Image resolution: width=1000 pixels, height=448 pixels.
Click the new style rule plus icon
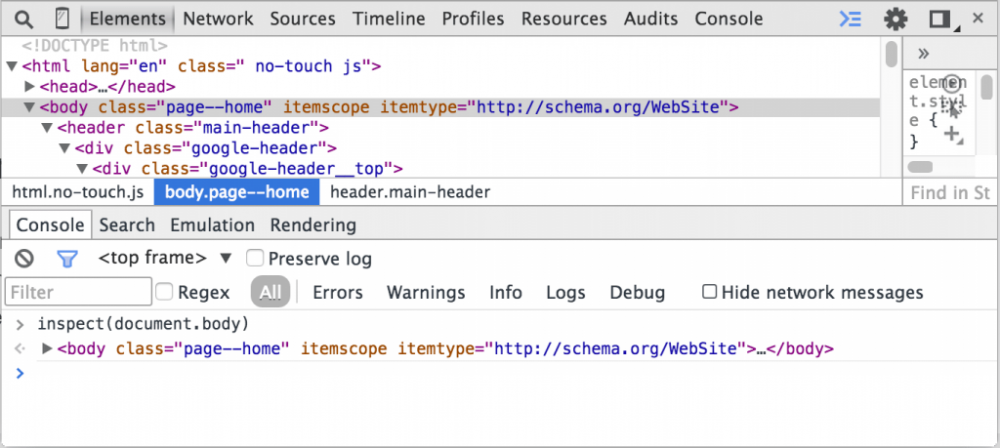pos(952,133)
